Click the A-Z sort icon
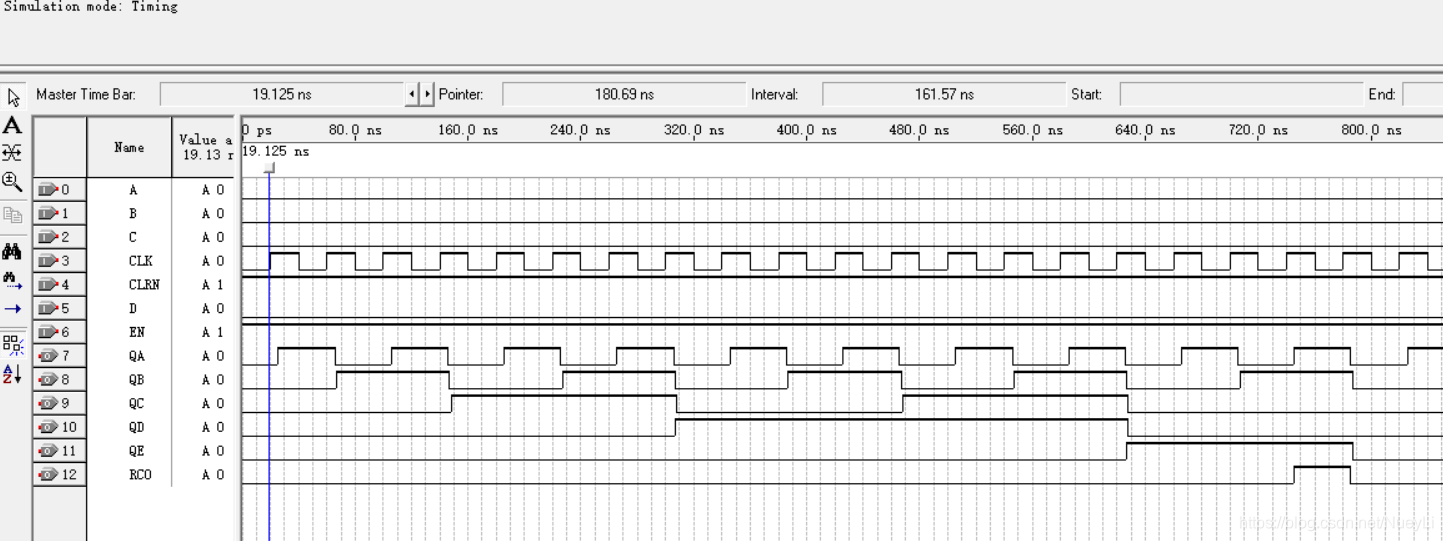The width and height of the screenshot is (1443, 541). (x=12, y=374)
